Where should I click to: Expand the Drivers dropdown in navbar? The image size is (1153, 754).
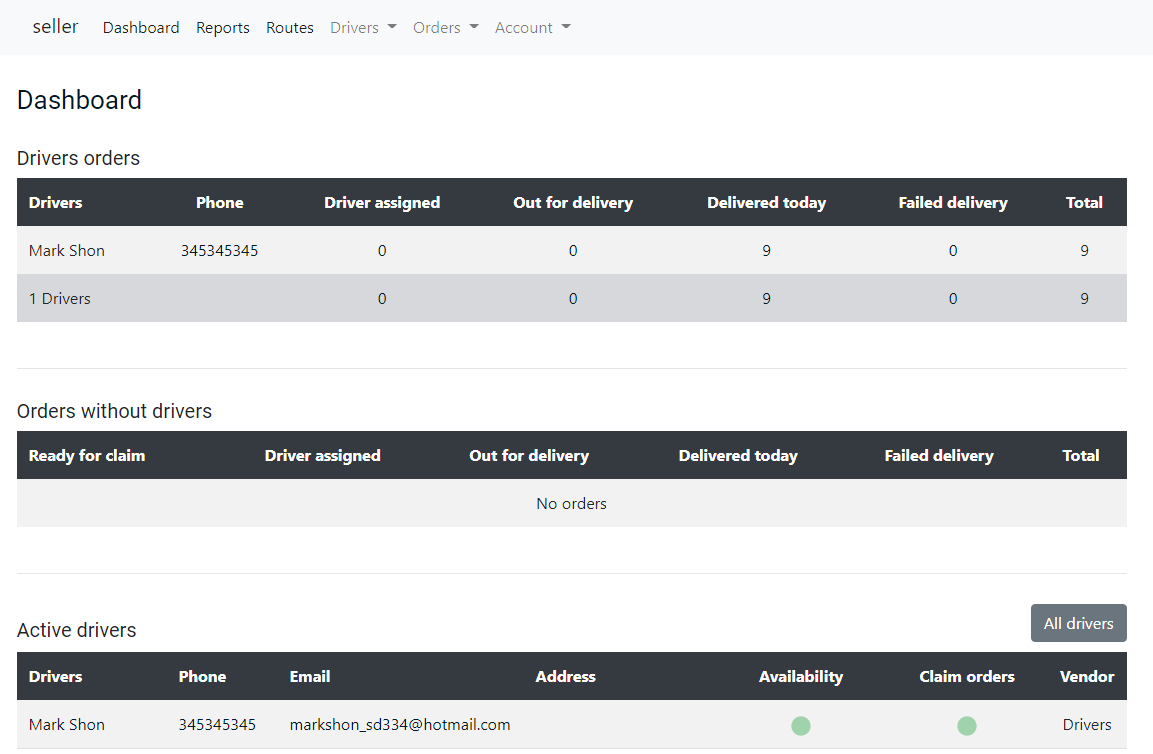click(x=363, y=28)
